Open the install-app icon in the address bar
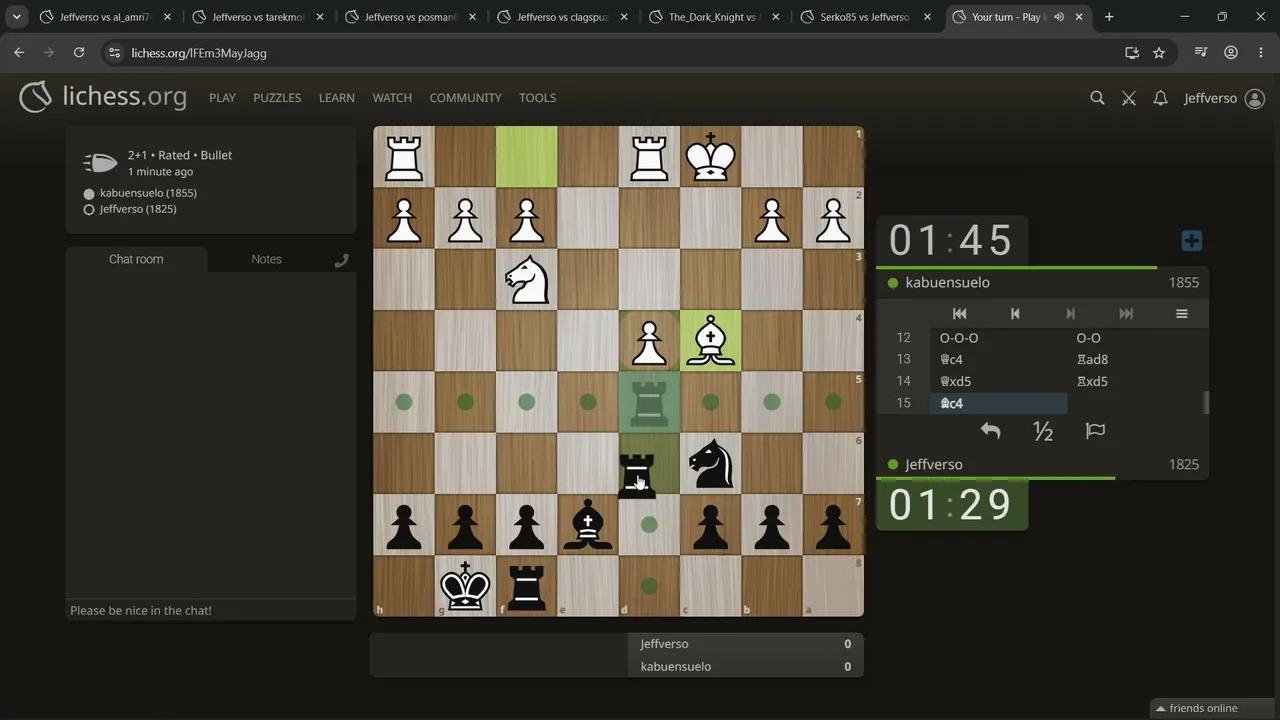Image resolution: width=1280 pixels, height=720 pixels. [x=1132, y=53]
